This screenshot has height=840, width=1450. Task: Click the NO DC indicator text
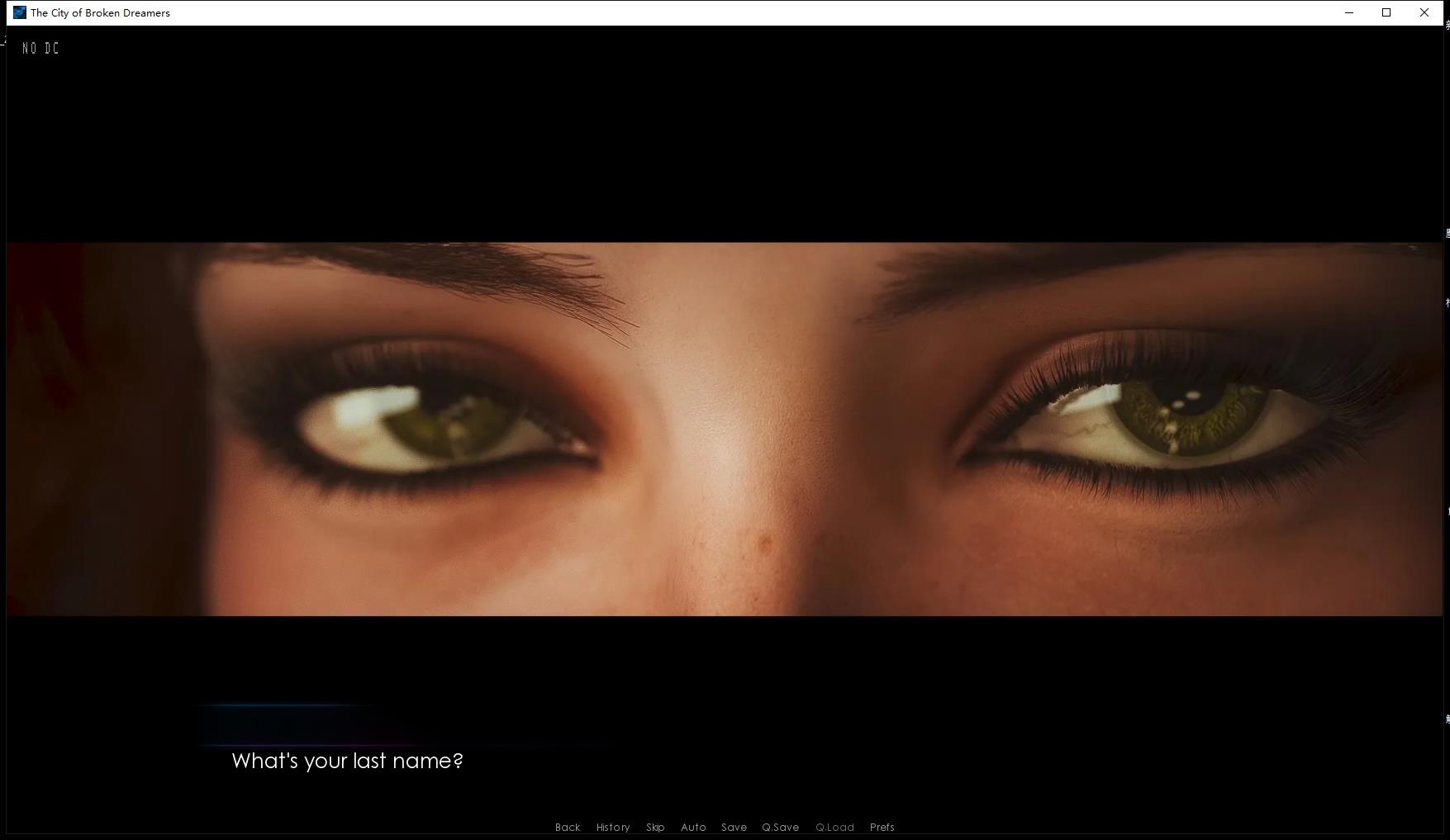(x=40, y=49)
